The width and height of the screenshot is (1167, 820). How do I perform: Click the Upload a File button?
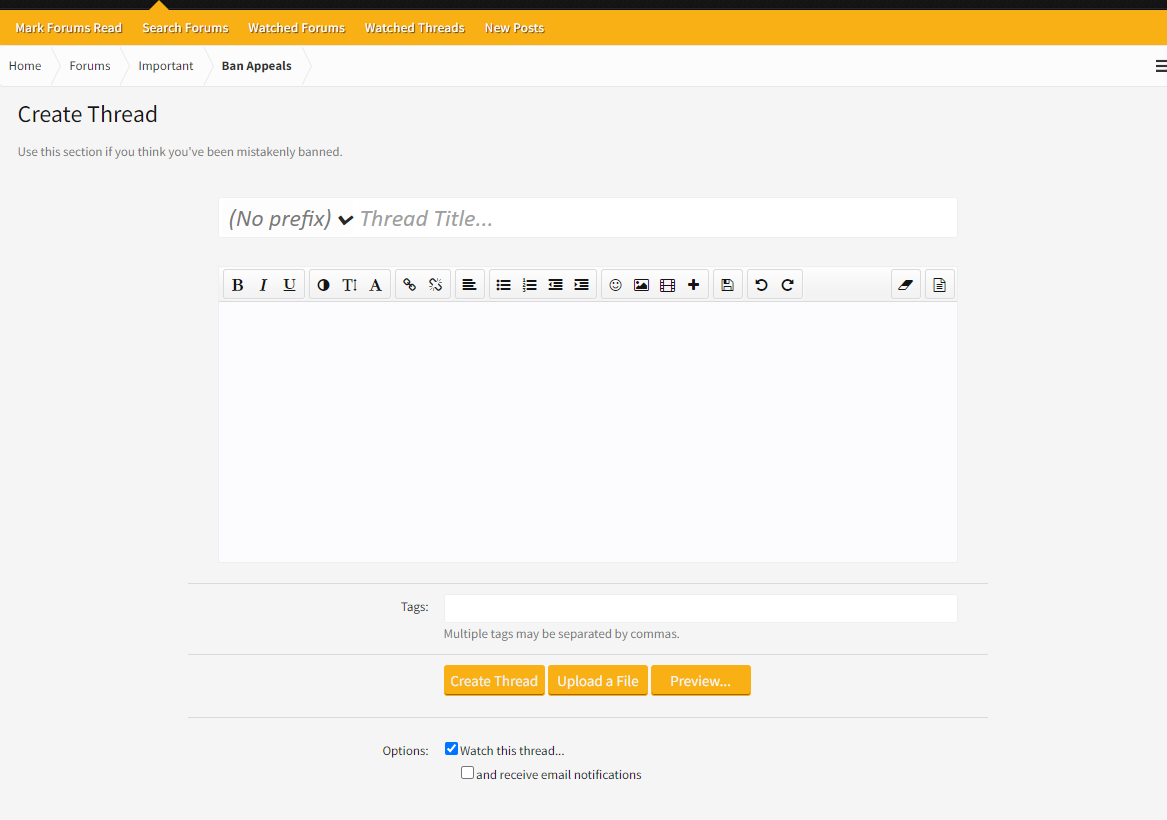click(598, 681)
